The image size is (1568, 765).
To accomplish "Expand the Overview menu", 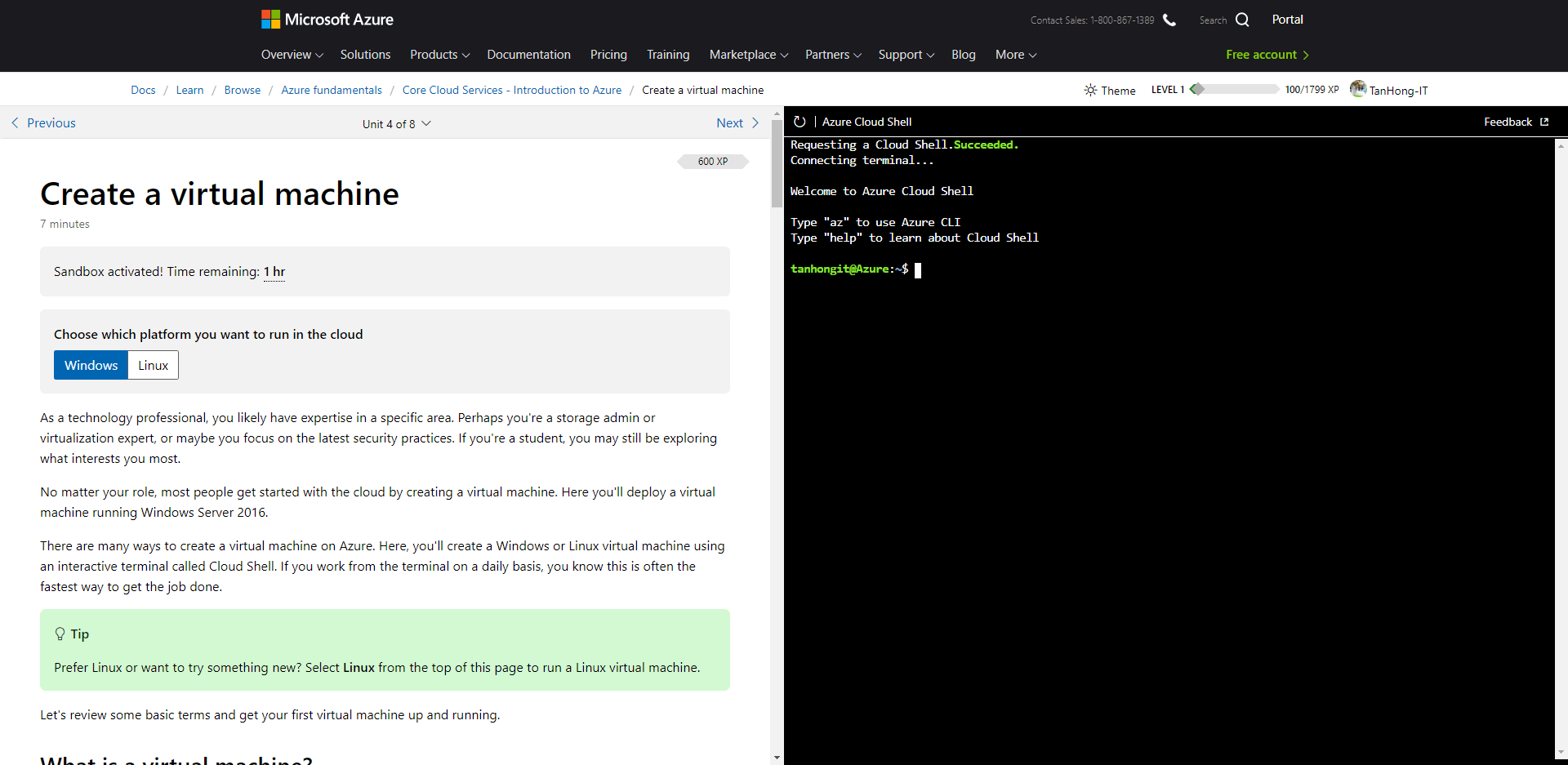I will 292,55.
